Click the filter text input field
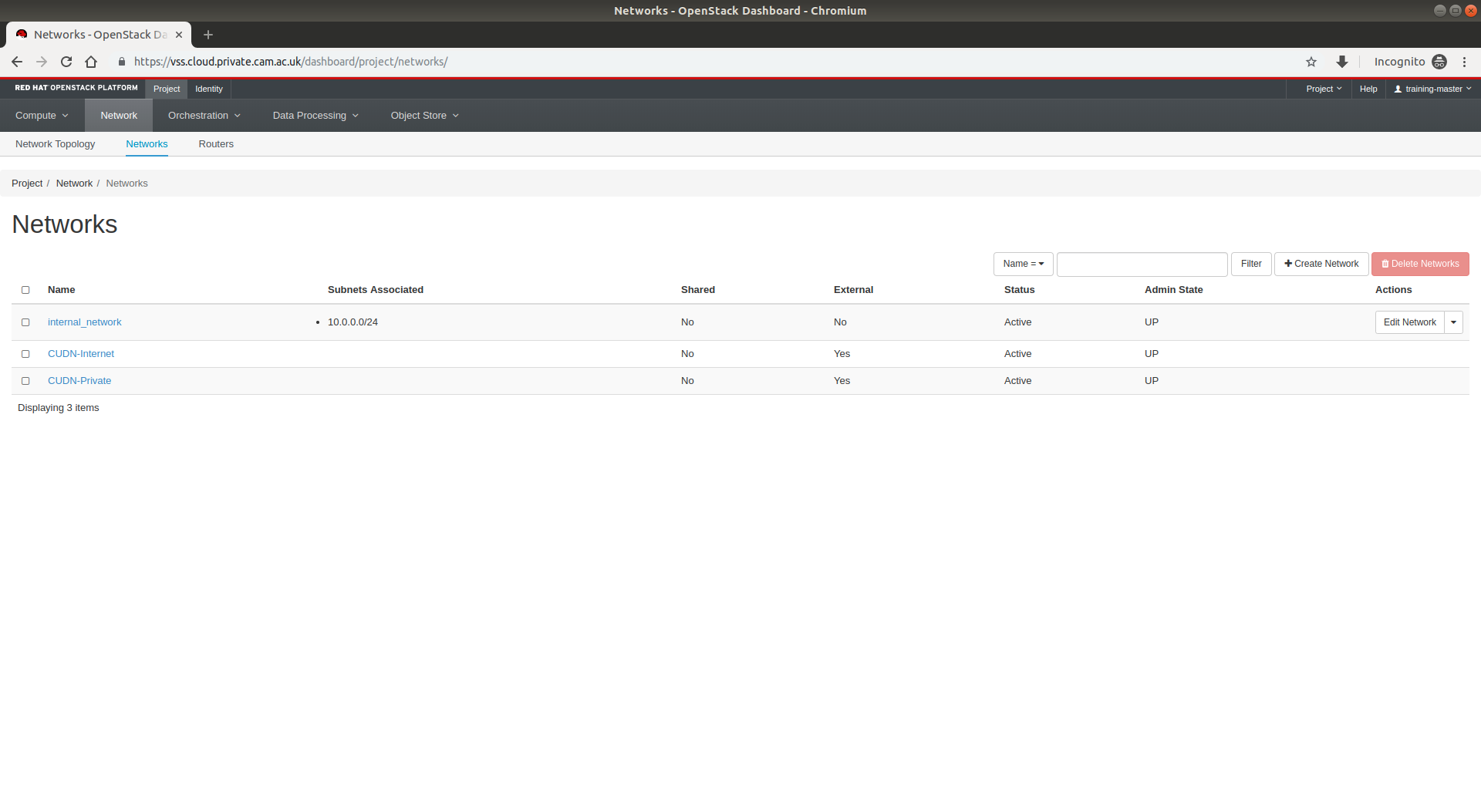Viewport: 1481px width, 812px height. click(1142, 264)
